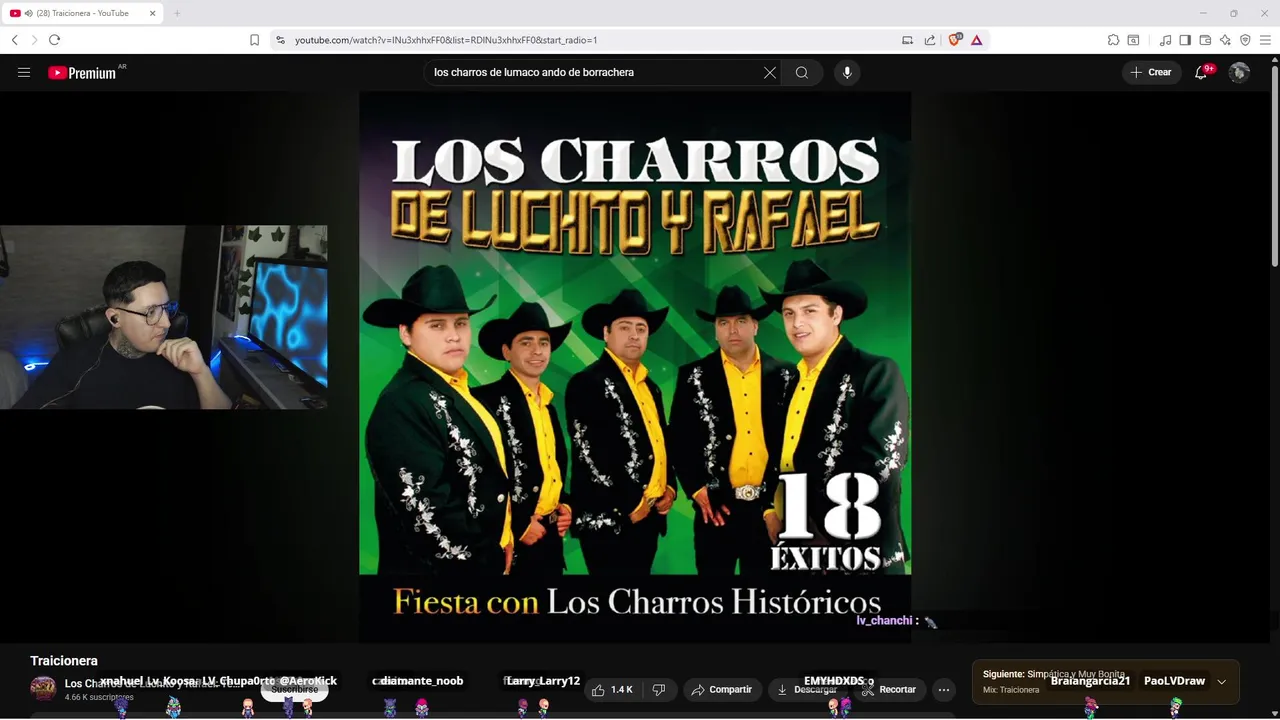This screenshot has height=720, width=1280.
Task: Share the video via Compartir
Action: 723,690
